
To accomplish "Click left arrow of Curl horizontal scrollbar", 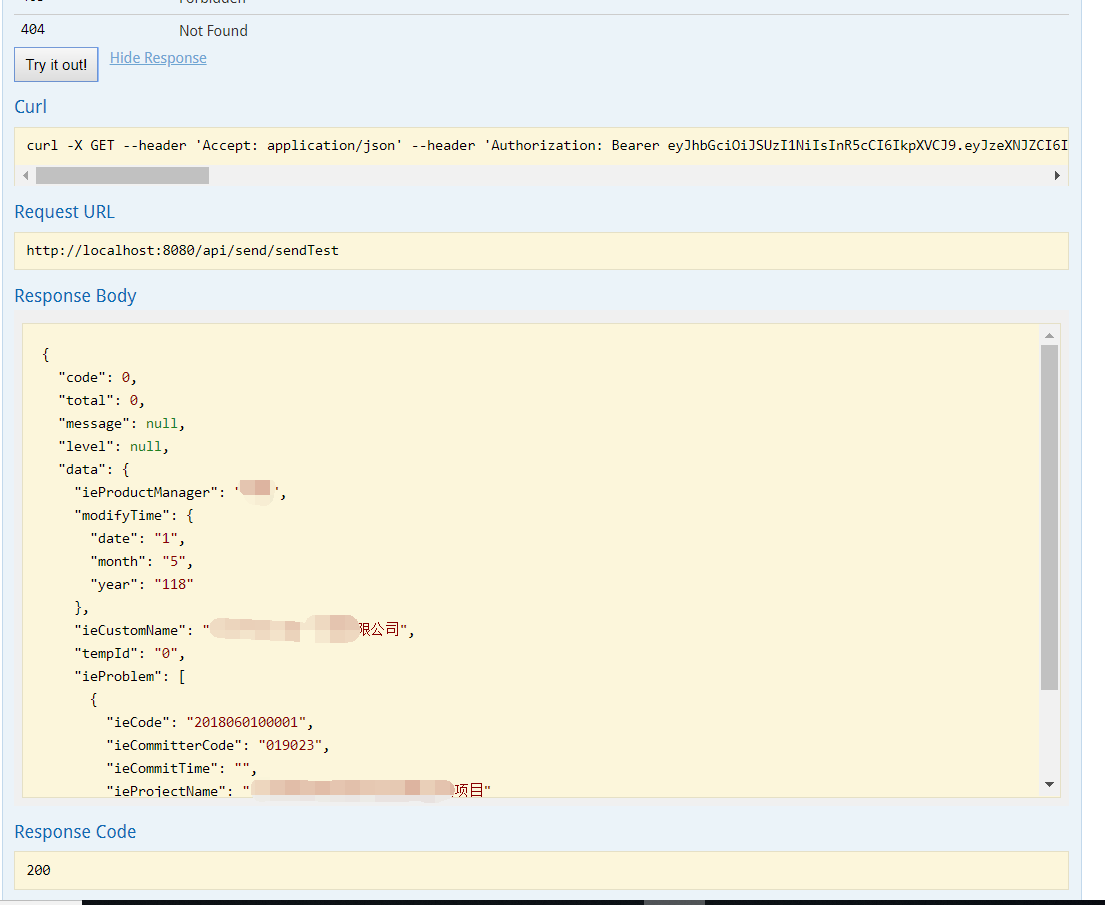I will point(25,176).
